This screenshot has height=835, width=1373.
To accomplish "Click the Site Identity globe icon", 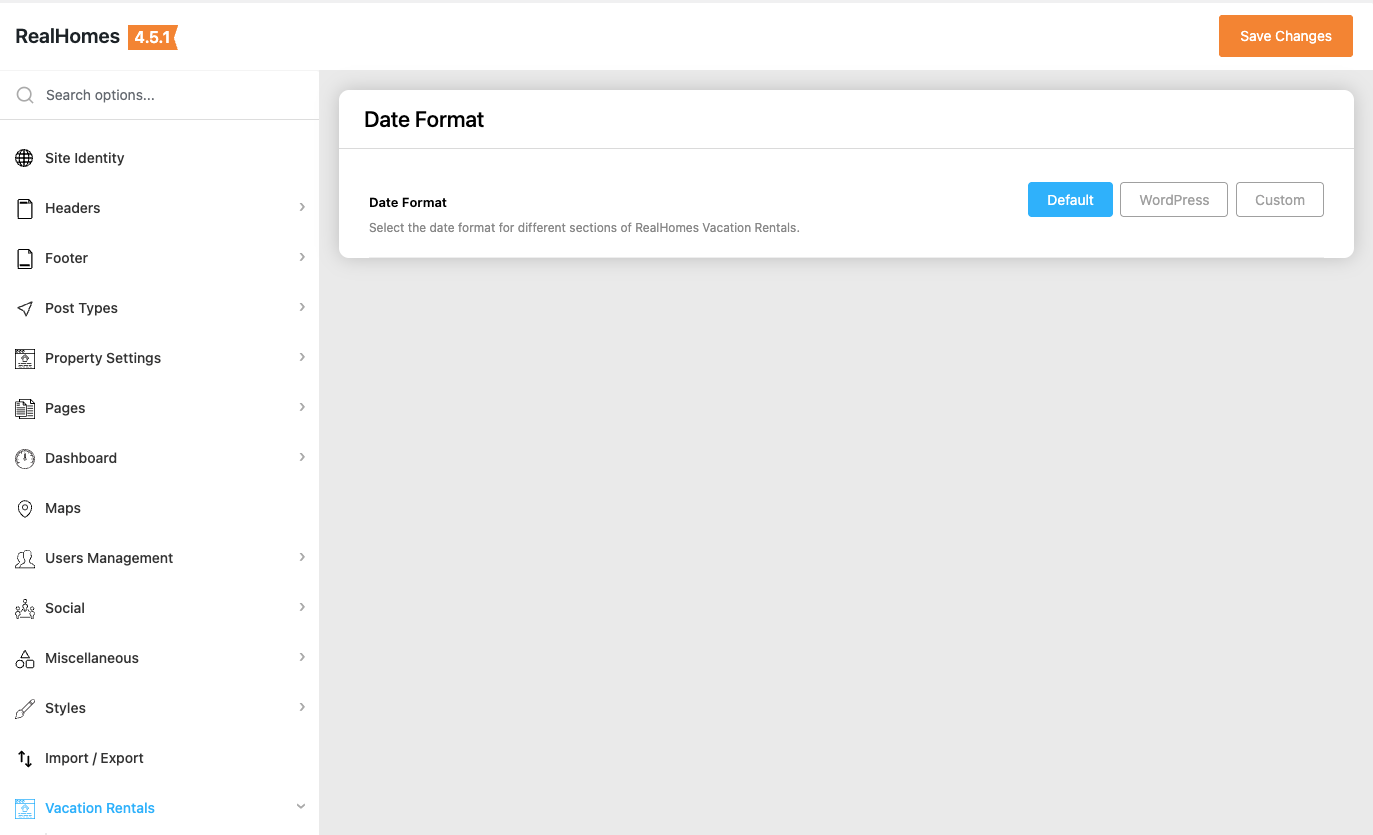I will [24, 158].
